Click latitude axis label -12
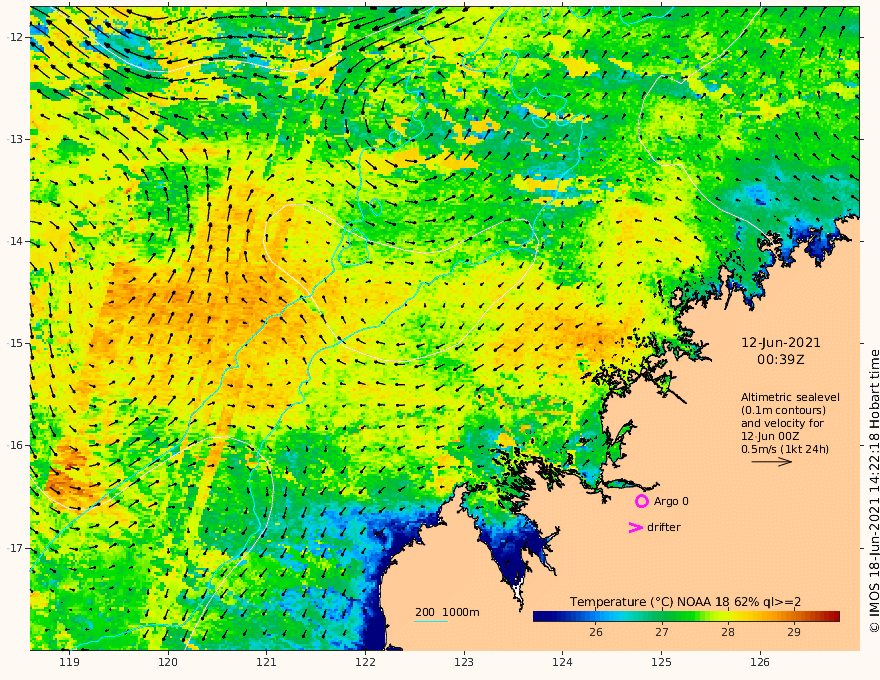 (15, 37)
